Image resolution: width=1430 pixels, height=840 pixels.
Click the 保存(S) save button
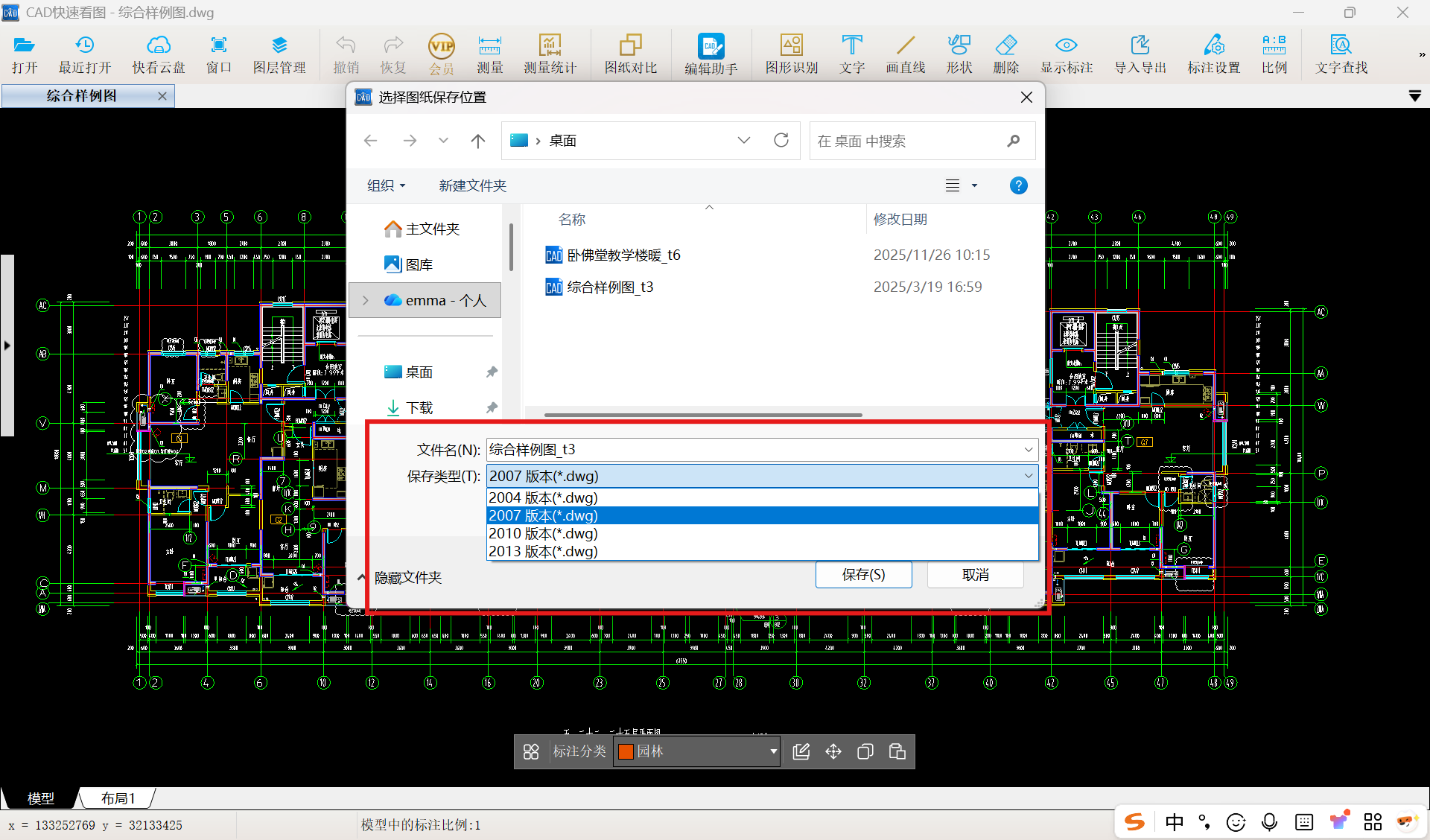point(863,575)
